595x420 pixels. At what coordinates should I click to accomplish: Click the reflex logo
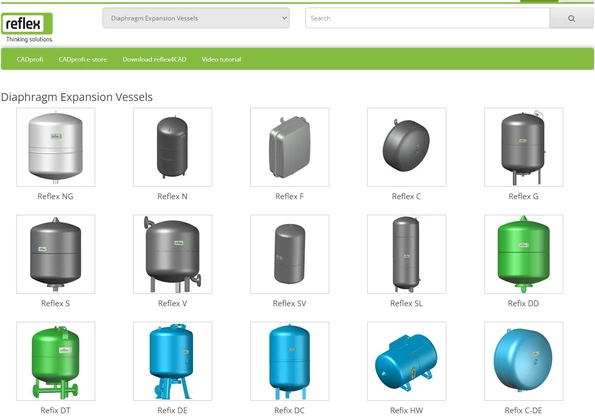point(27,24)
